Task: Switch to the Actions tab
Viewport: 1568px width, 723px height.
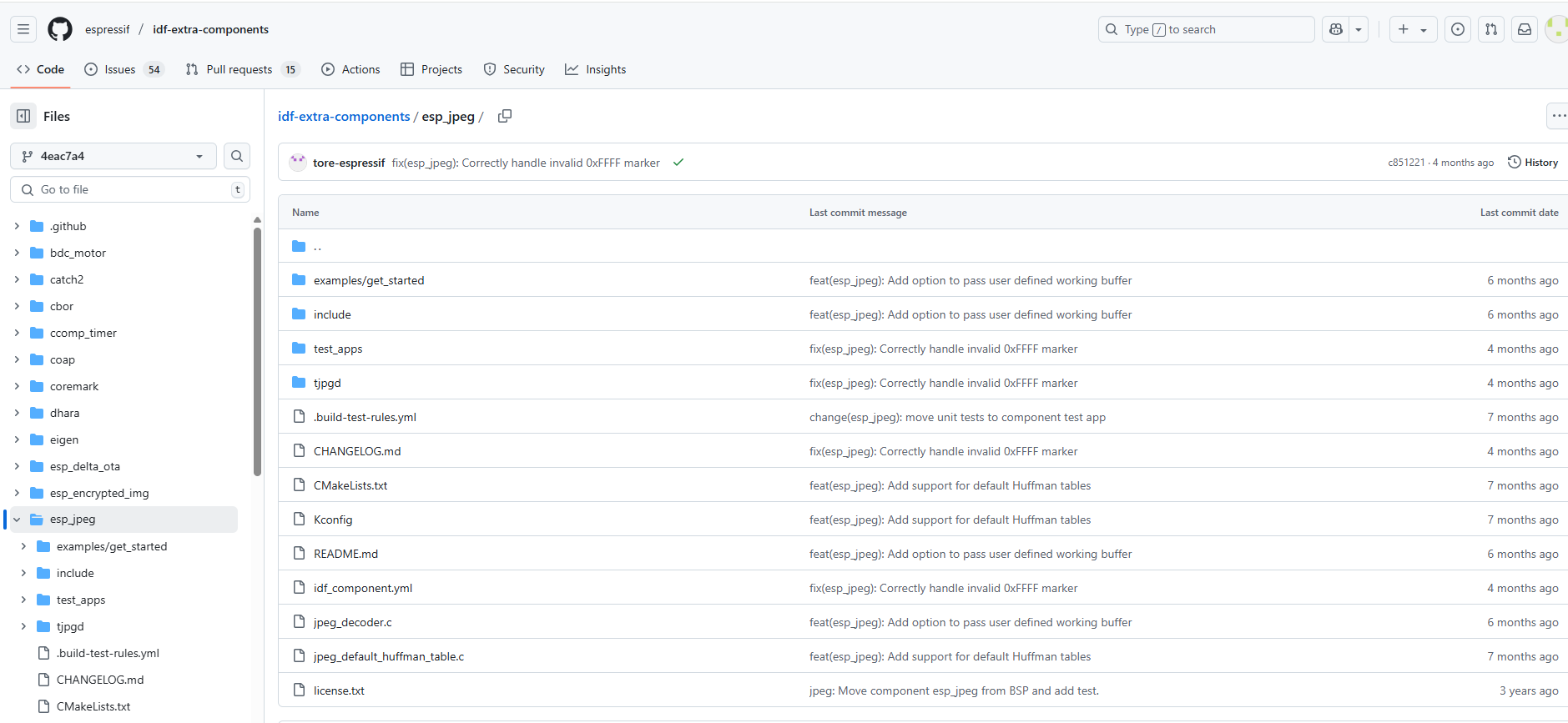Action: 350,69
